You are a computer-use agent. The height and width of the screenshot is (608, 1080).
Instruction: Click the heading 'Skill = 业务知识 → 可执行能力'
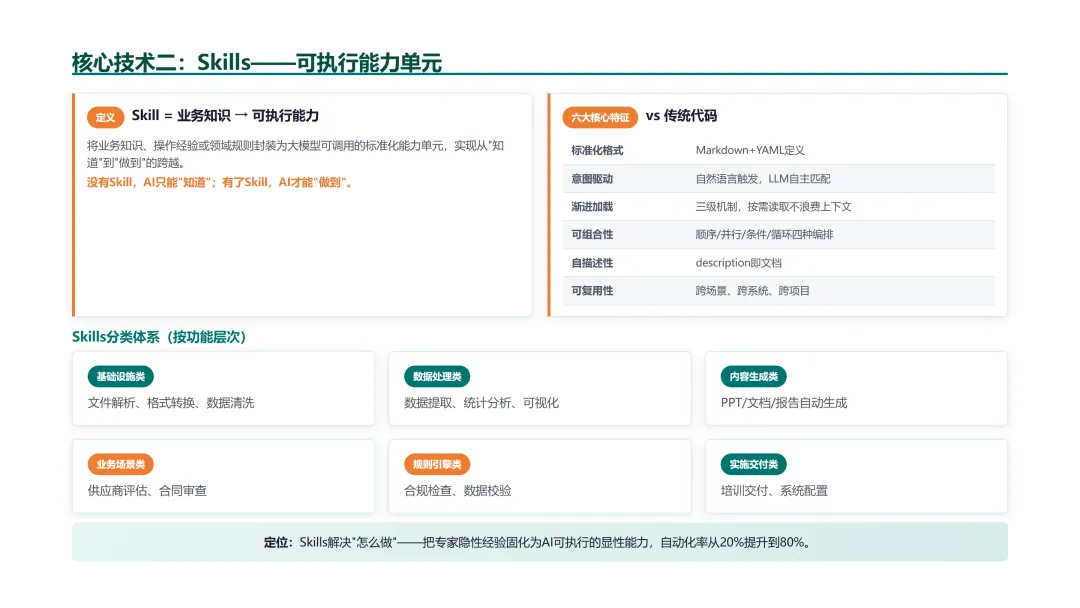click(225, 116)
